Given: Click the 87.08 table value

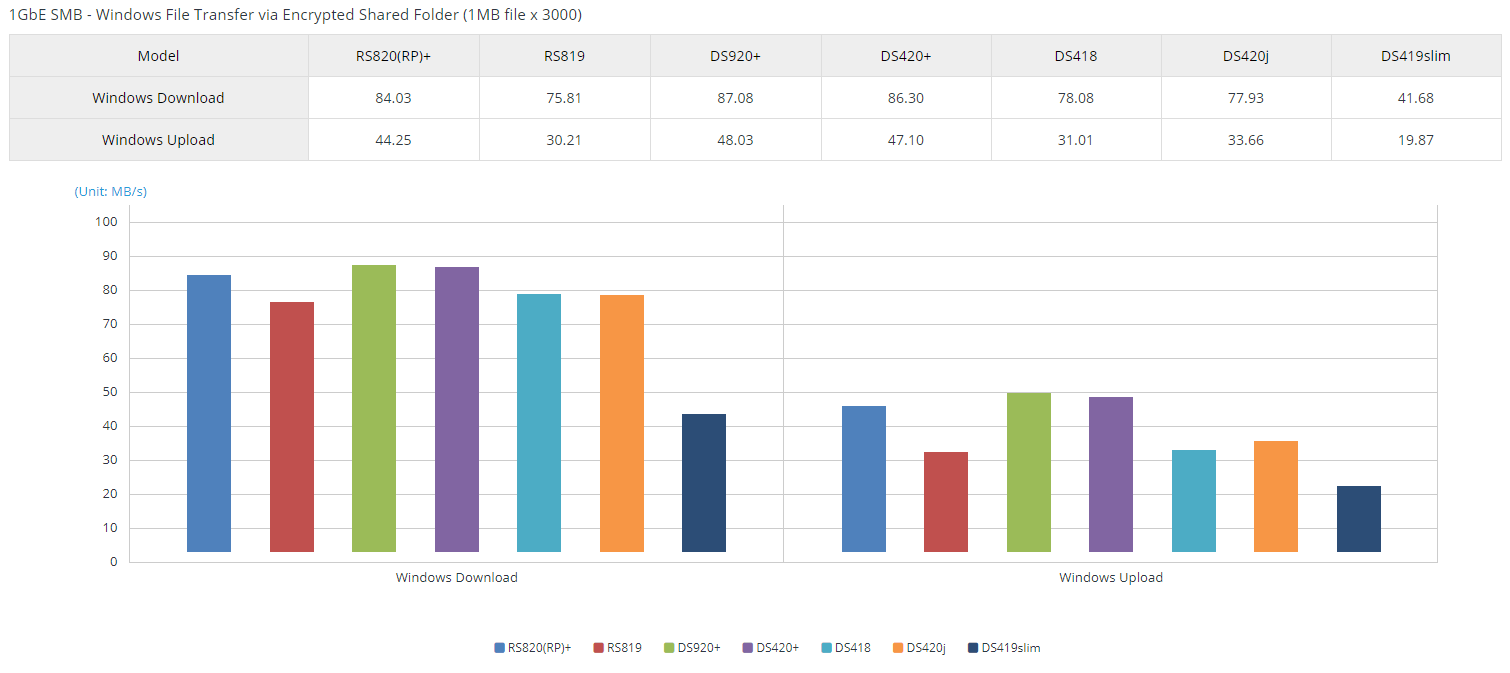Looking at the screenshot, I should click(x=736, y=98).
